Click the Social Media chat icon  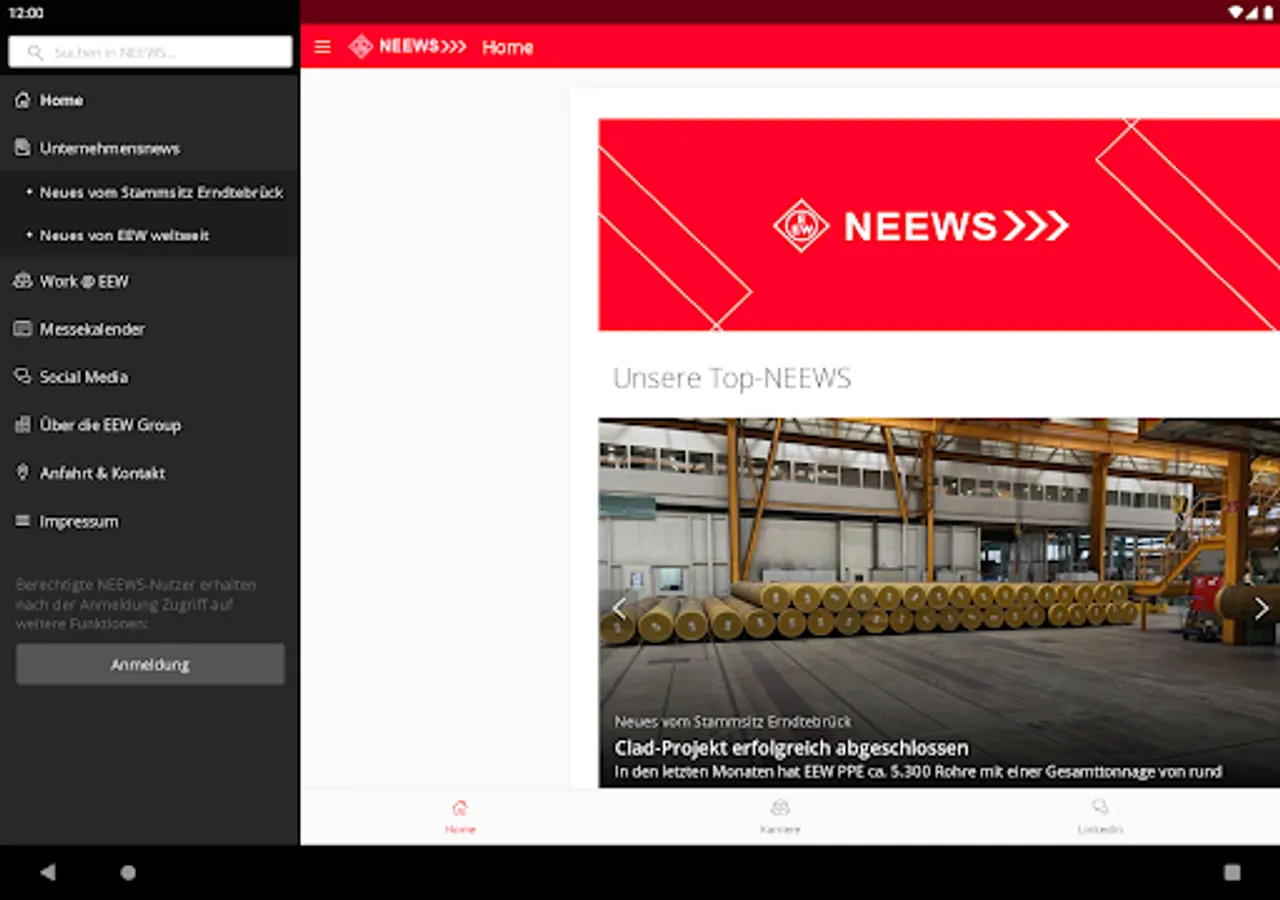pyautogui.click(x=23, y=377)
